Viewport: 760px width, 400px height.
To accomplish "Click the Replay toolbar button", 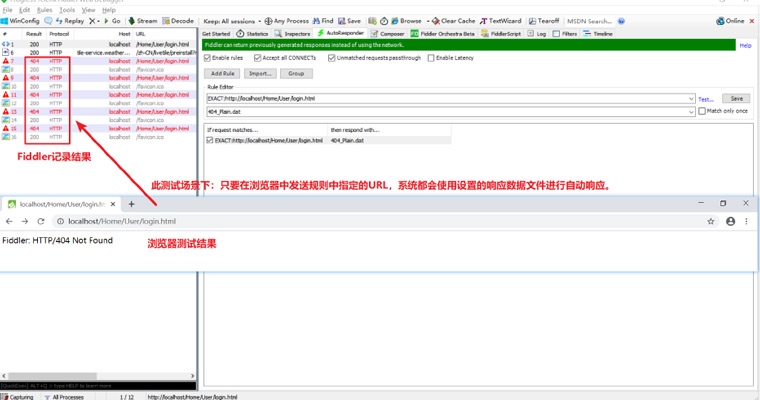I will pyautogui.click(x=70, y=21).
